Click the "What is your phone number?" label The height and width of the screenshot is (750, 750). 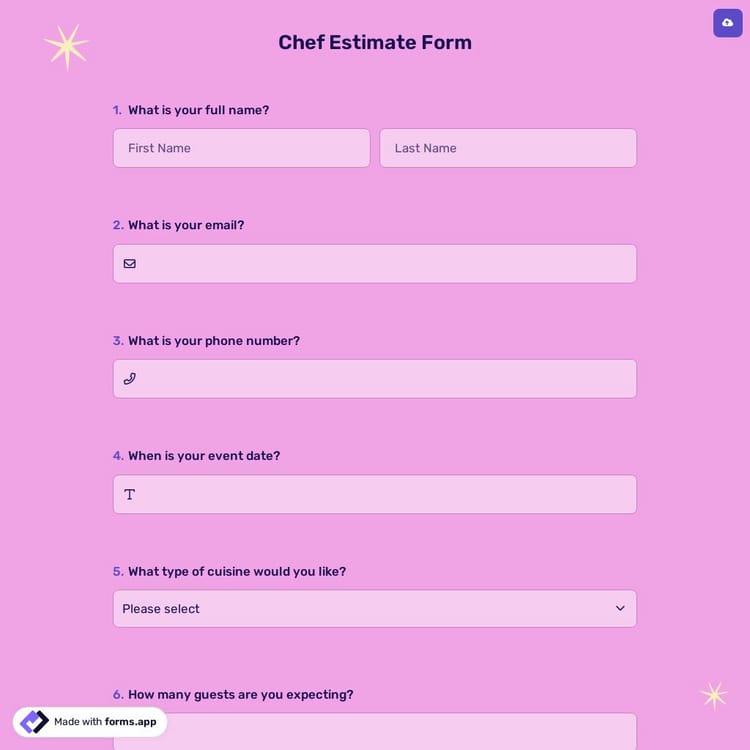tap(213, 341)
